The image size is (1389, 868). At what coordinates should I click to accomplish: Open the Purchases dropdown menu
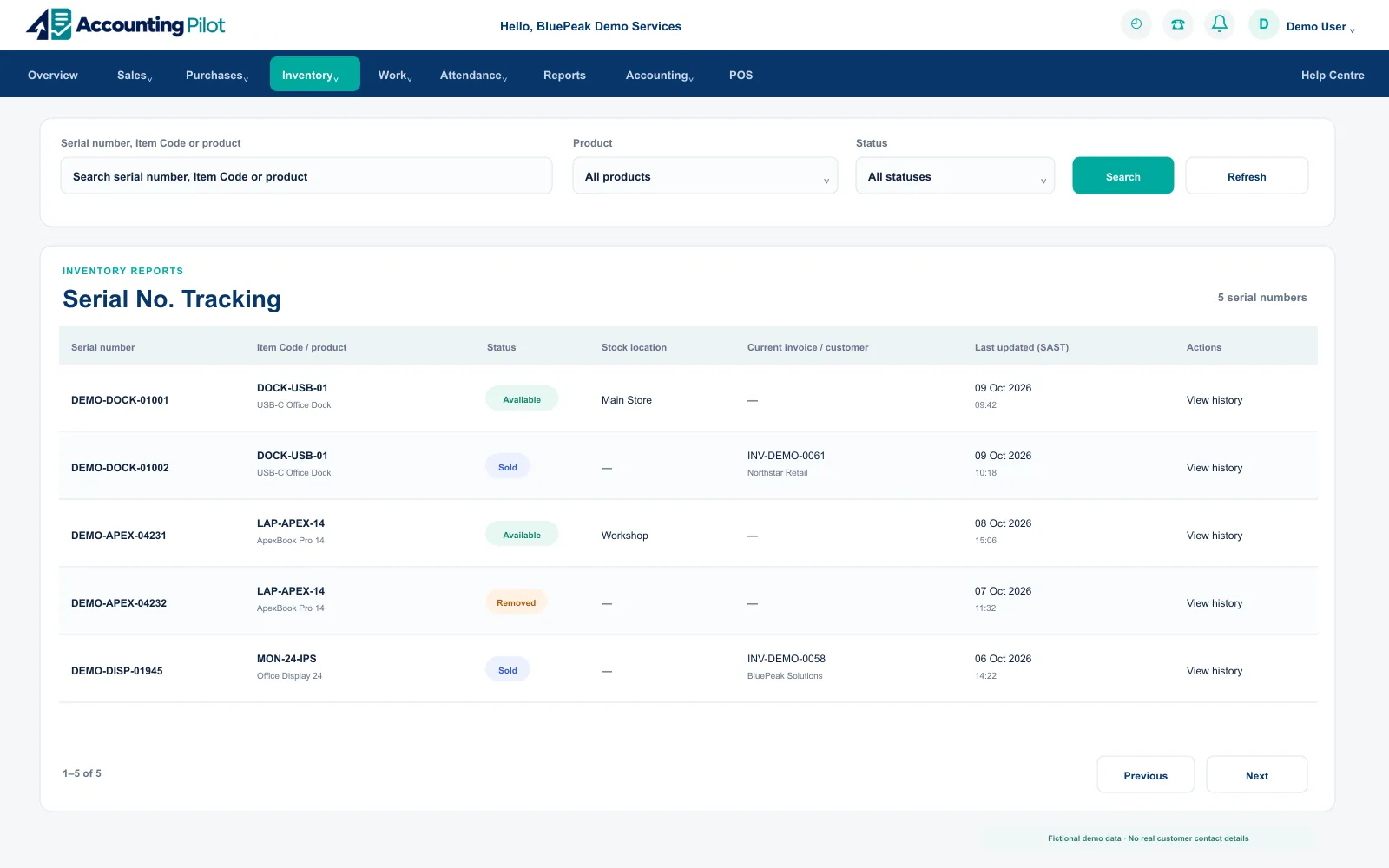coord(217,76)
